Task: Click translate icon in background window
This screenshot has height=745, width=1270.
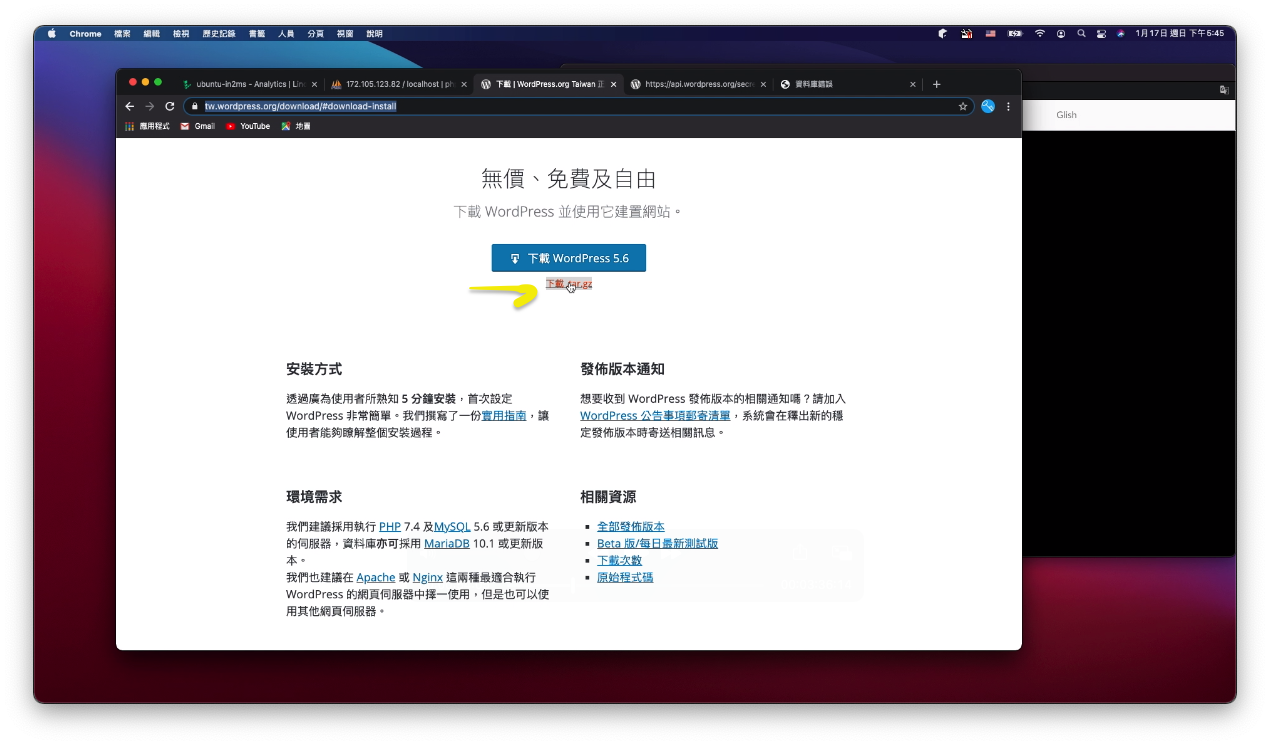Action: click(x=1224, y=90)
